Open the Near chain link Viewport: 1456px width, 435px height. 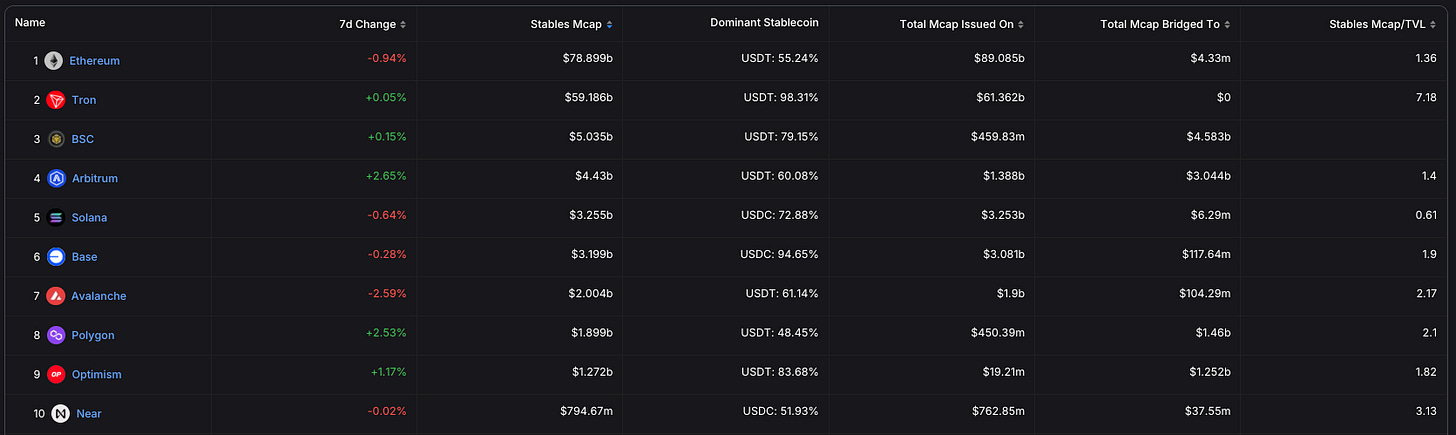point(89,413)
